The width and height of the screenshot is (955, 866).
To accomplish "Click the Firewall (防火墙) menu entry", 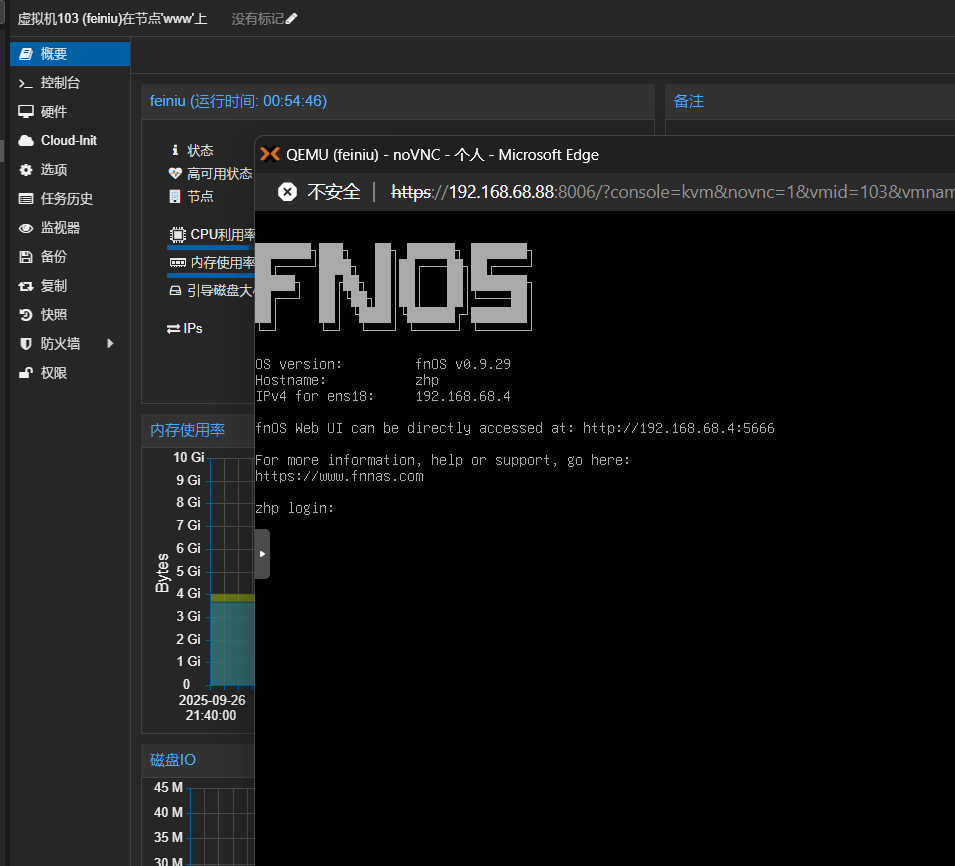I will pyautogui.click(x=60, y=344).
